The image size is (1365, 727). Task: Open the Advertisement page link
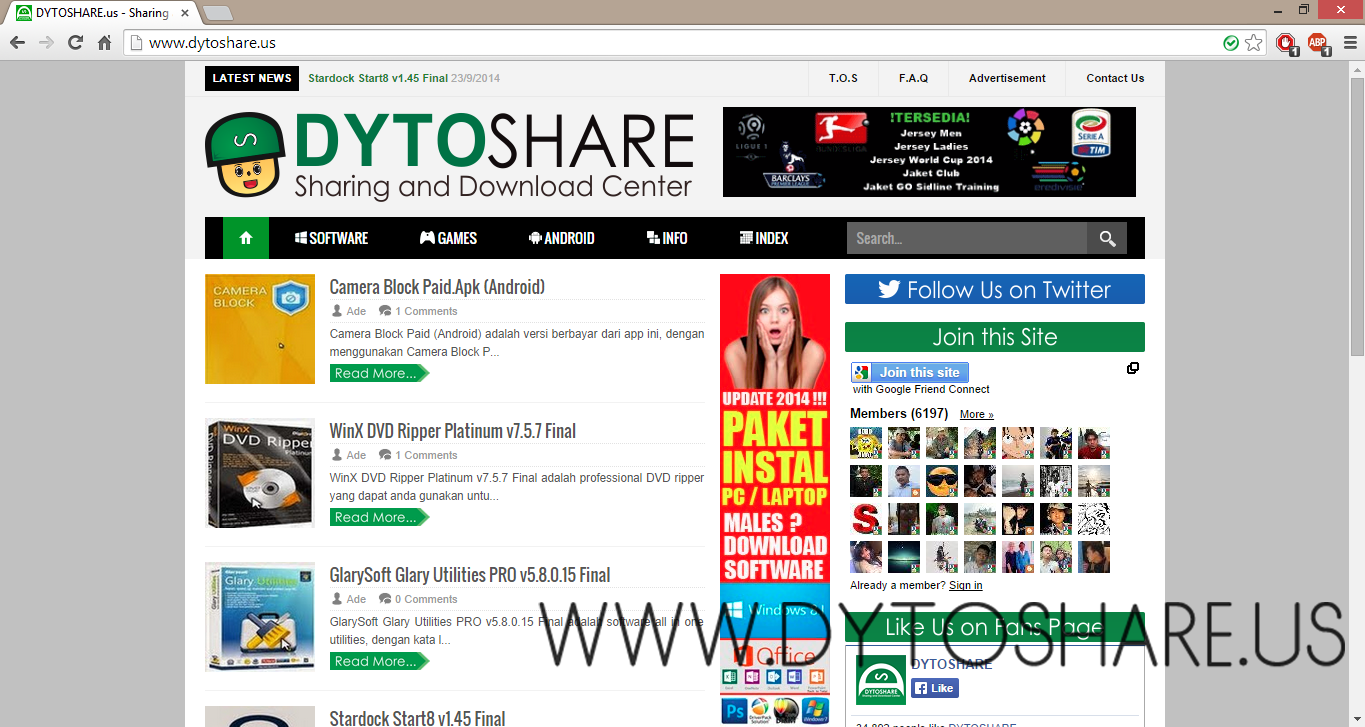click(x=1007, y=78)
